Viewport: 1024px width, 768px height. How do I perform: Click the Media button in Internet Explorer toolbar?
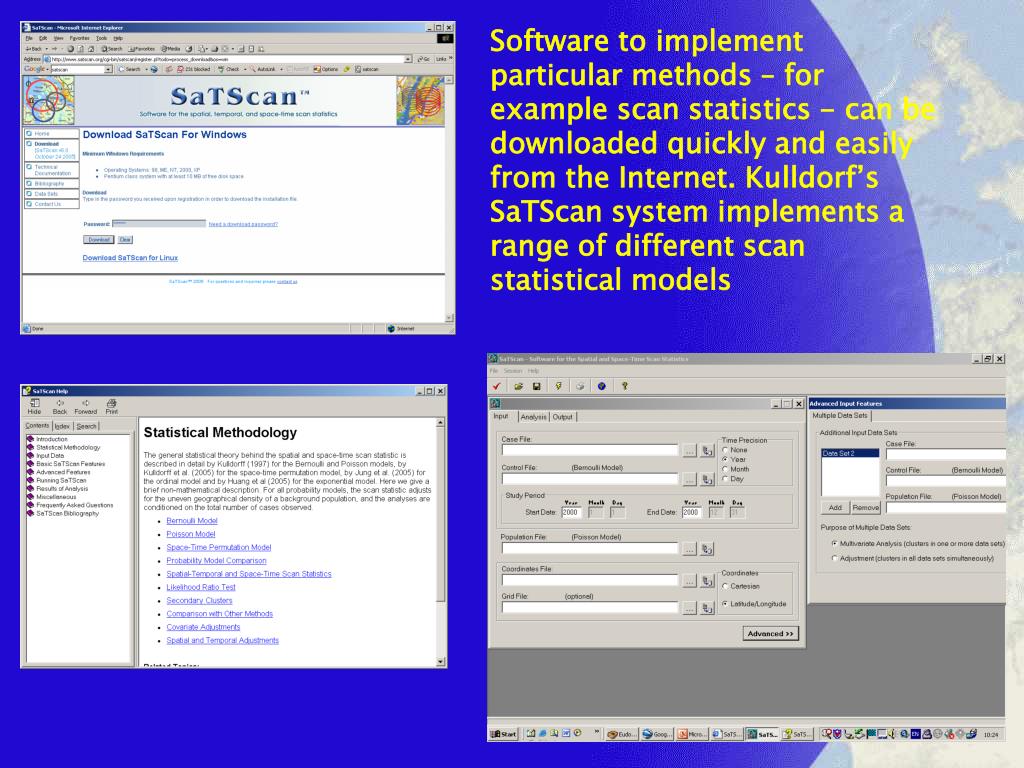tap(170, 49)
